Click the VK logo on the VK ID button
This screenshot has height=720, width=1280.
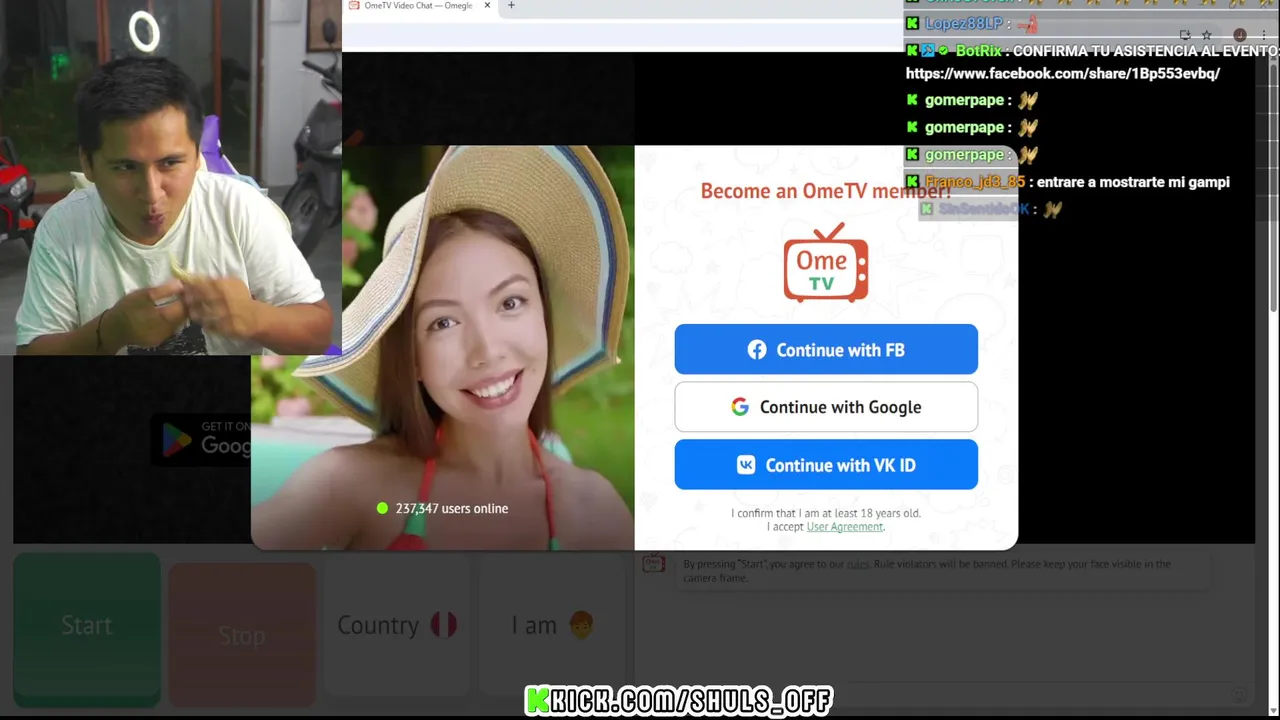746,465
